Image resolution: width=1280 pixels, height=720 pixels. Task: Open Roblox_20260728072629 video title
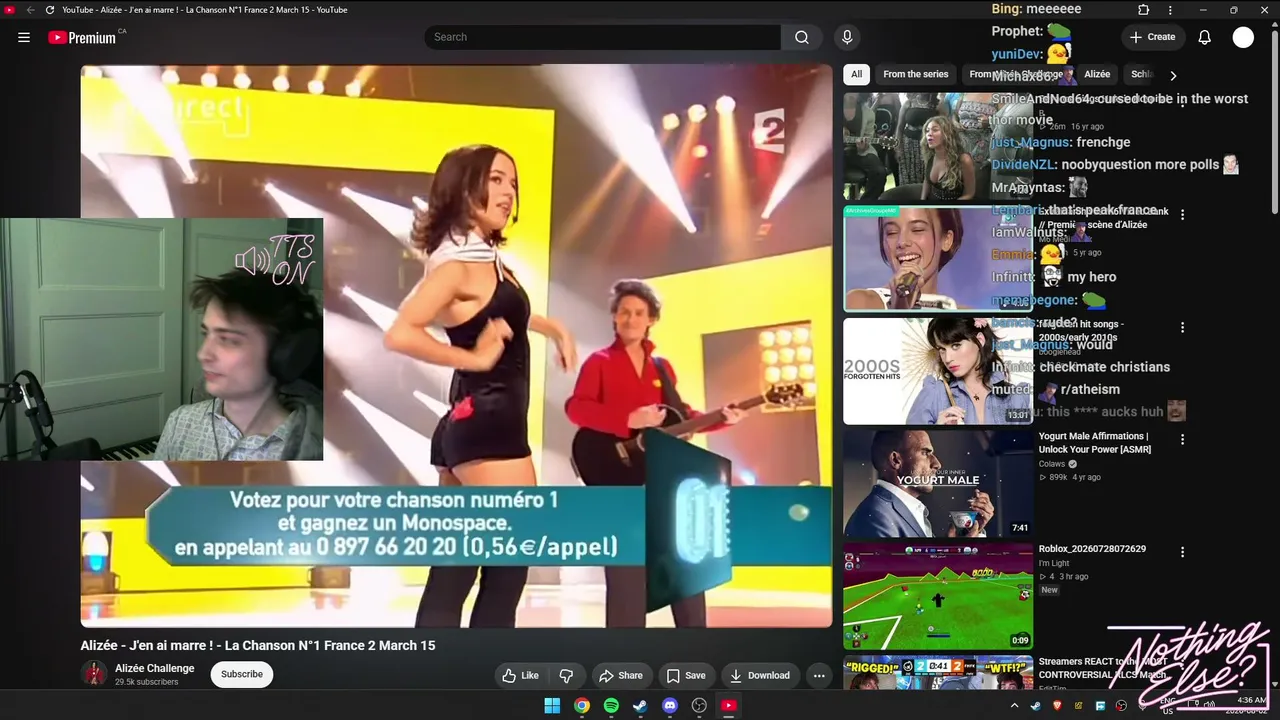click(1092, 549)
